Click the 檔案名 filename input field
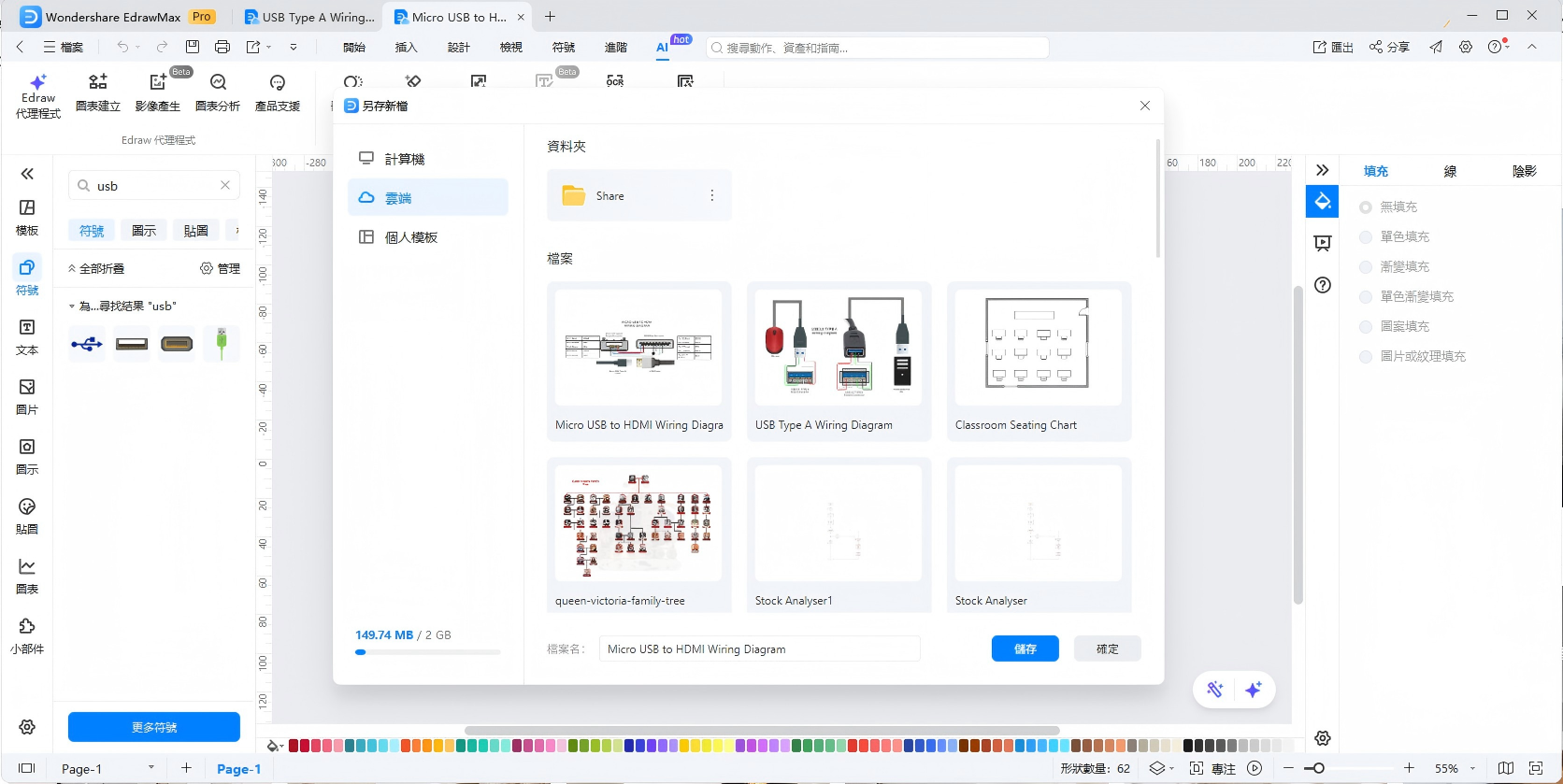 coord(760,649)
